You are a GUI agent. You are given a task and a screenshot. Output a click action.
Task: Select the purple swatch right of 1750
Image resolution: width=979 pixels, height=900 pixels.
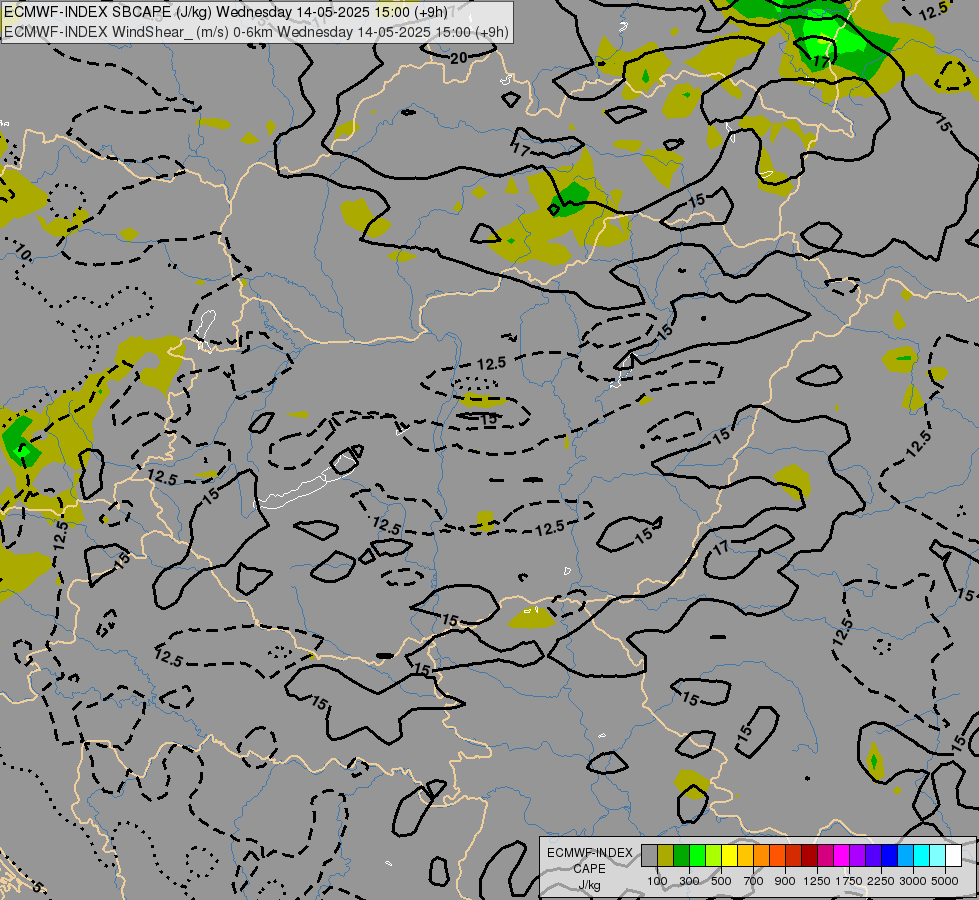[857, 855]
